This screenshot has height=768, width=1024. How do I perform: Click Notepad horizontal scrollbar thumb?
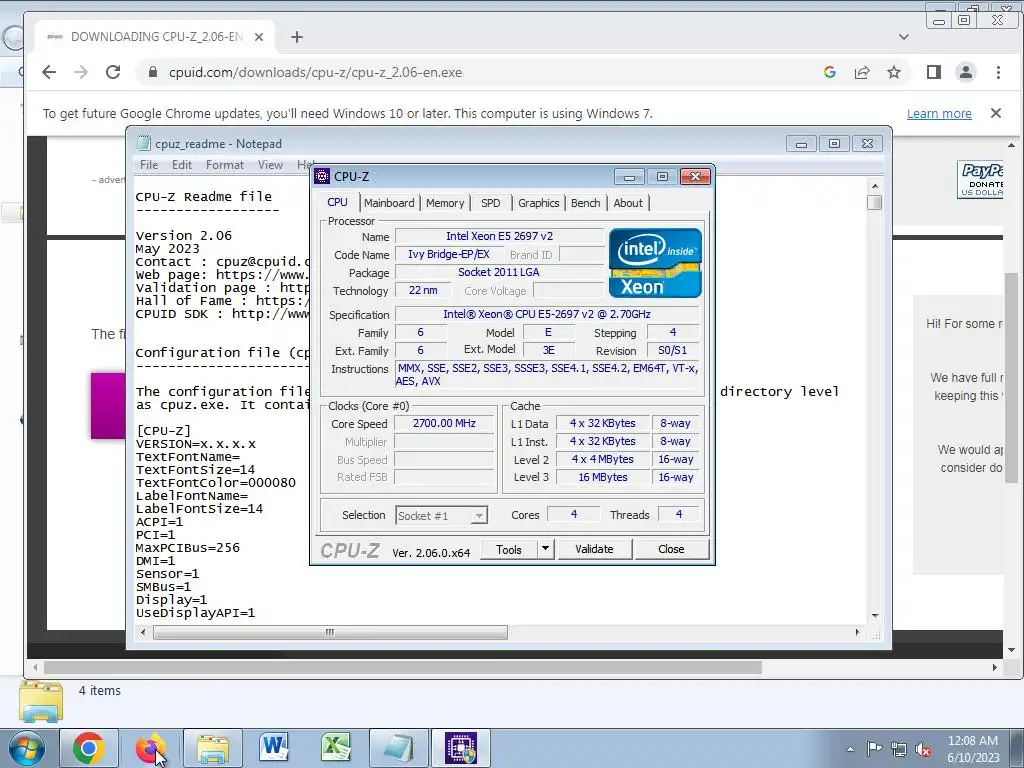(x=330, y=632)
